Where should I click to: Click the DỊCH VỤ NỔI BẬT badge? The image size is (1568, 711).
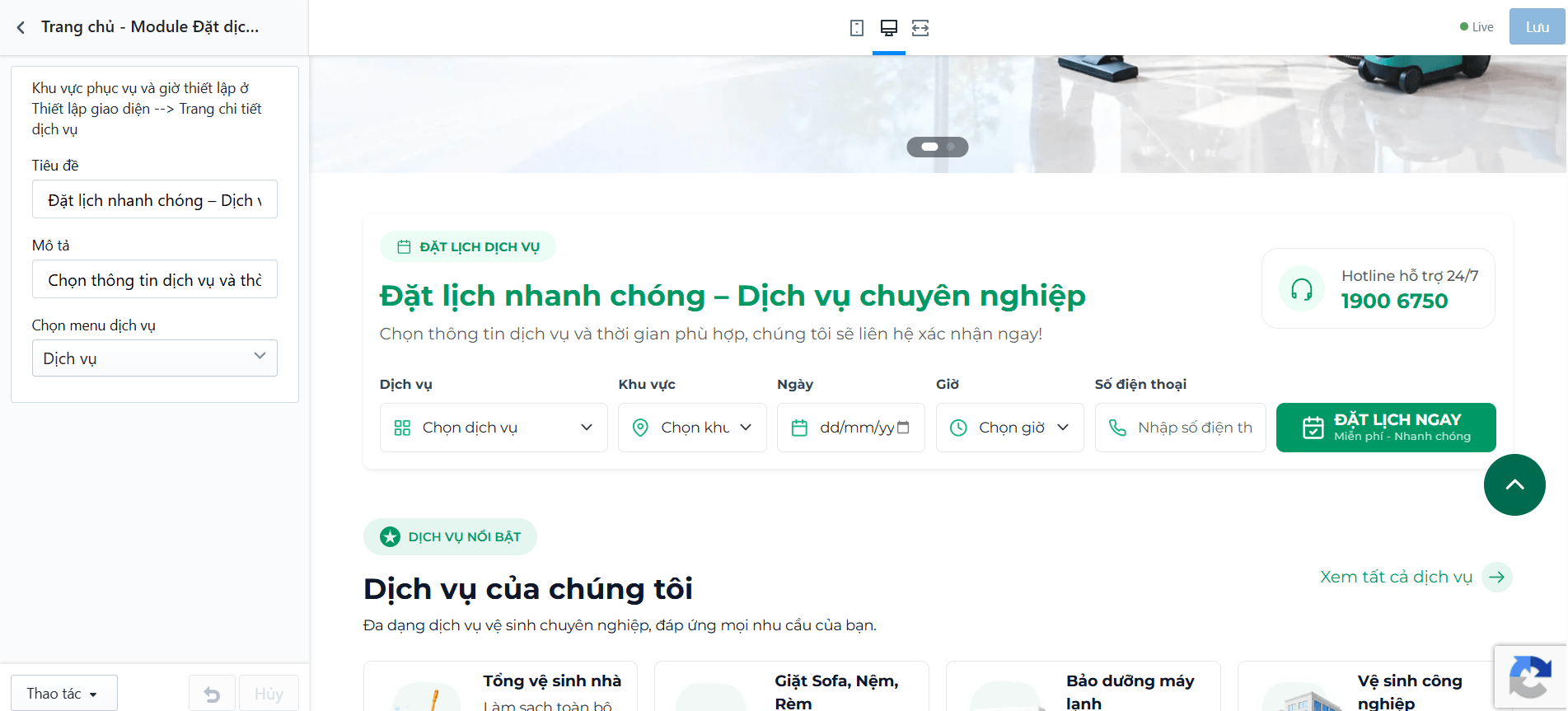[x=450, y=537]
